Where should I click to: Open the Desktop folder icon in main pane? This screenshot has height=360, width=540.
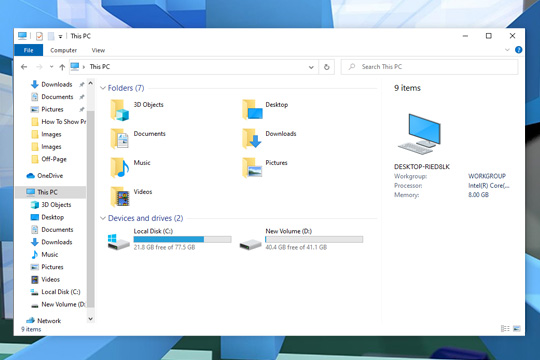click(252, 110)
